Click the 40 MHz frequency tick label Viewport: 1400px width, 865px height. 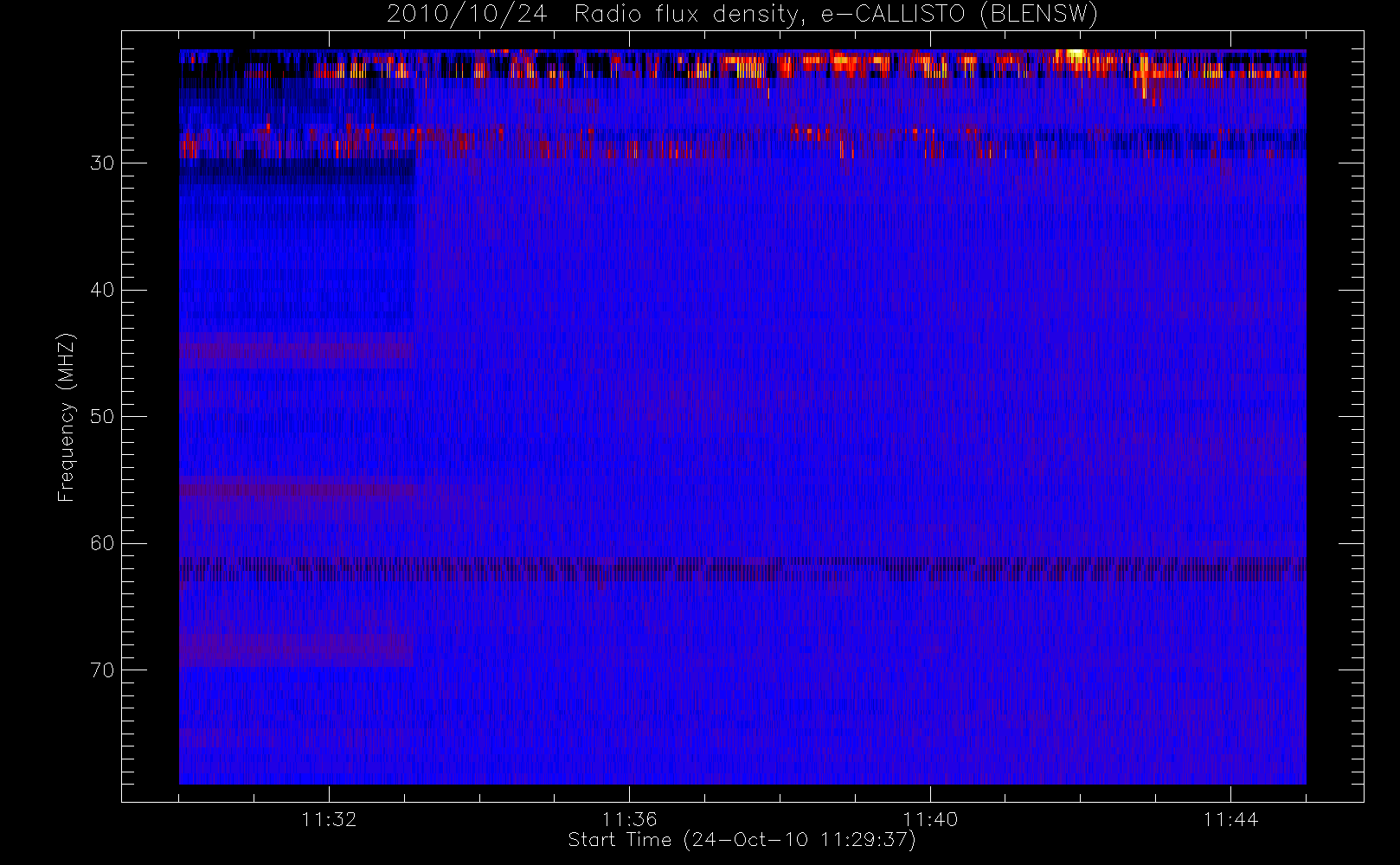point(102,290)
